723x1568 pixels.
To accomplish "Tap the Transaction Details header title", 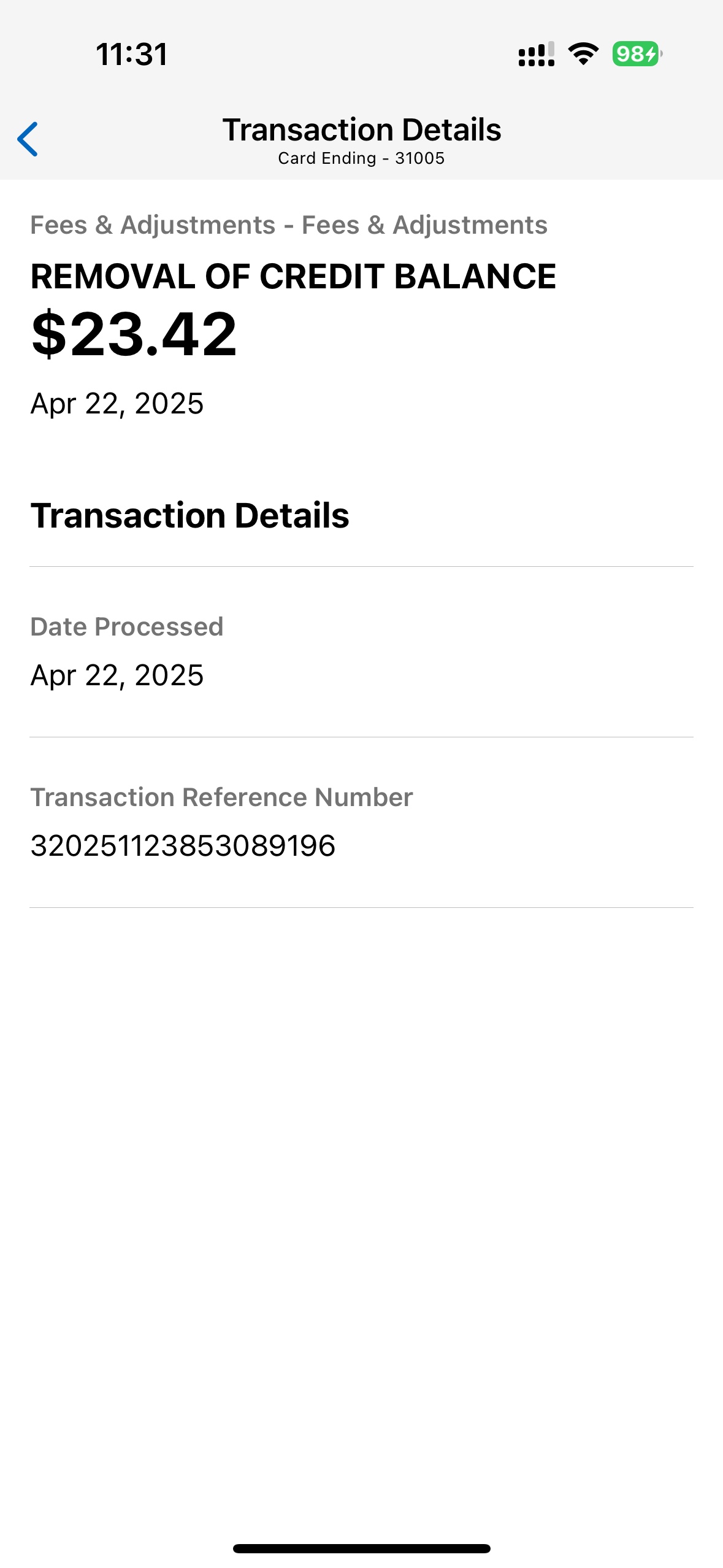I will (x=362, y=130).
